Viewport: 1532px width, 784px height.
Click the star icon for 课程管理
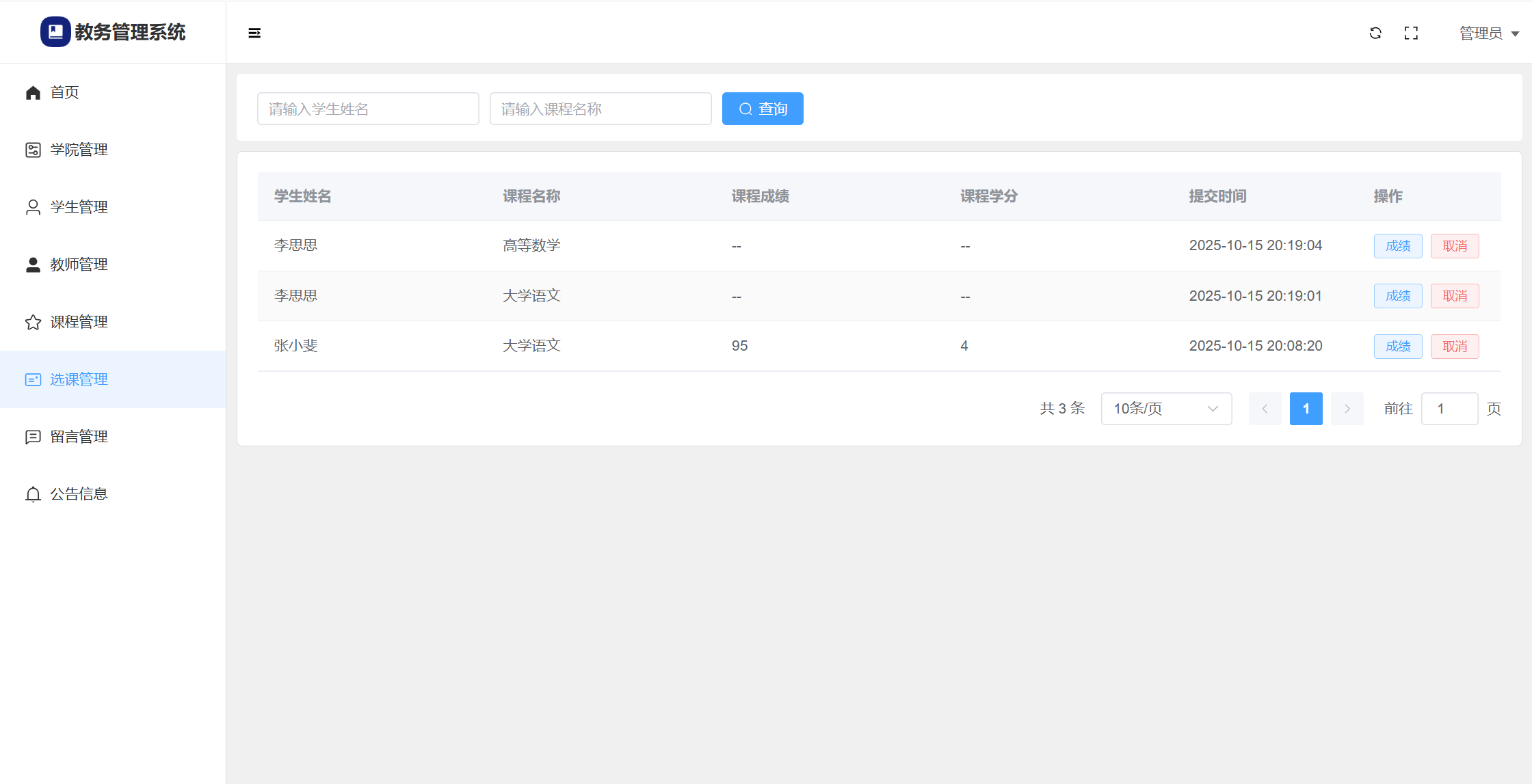click(x=33, y=322)
